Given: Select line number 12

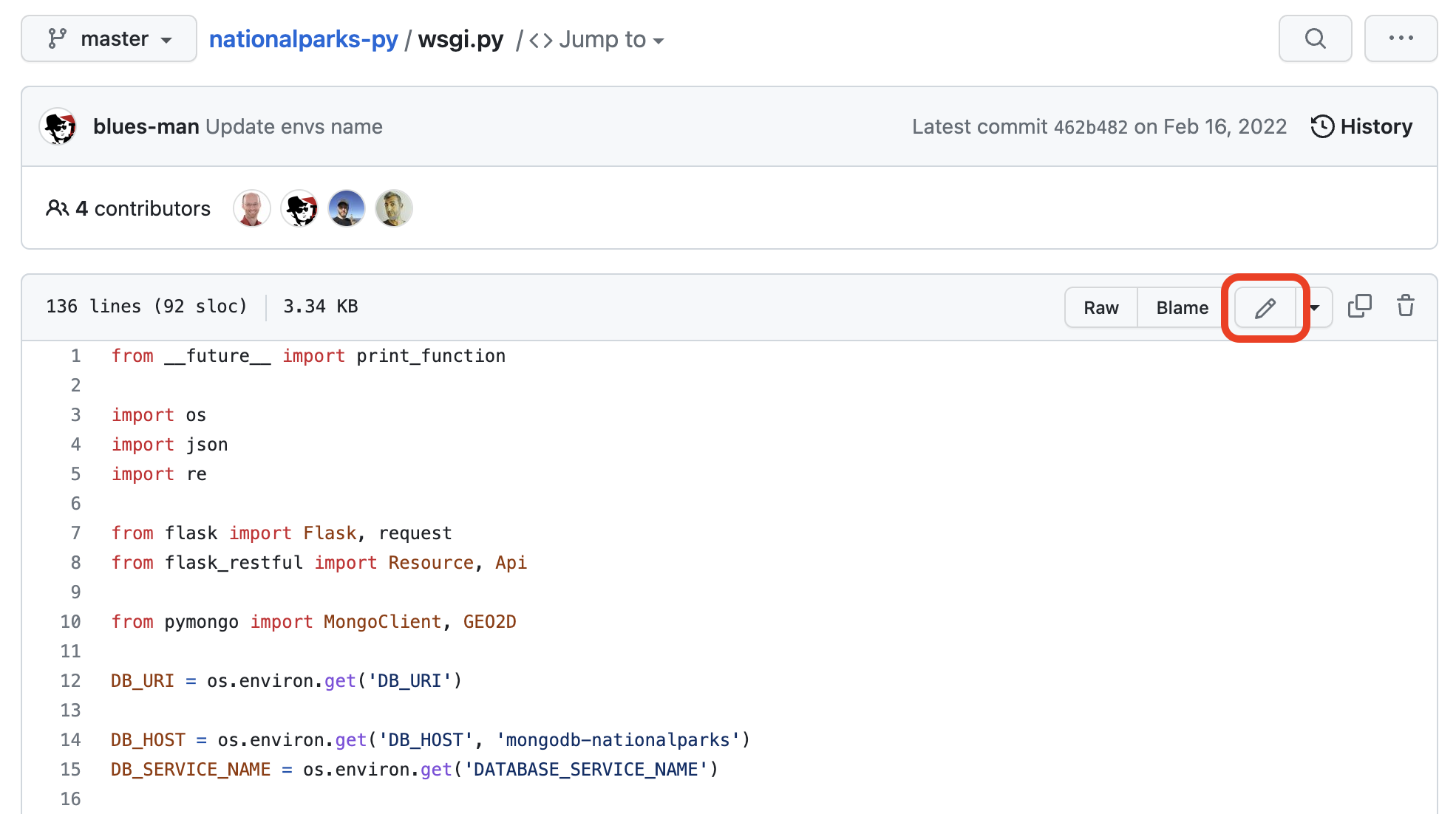Looking at the screenshot, I should (x=71, y=681).
